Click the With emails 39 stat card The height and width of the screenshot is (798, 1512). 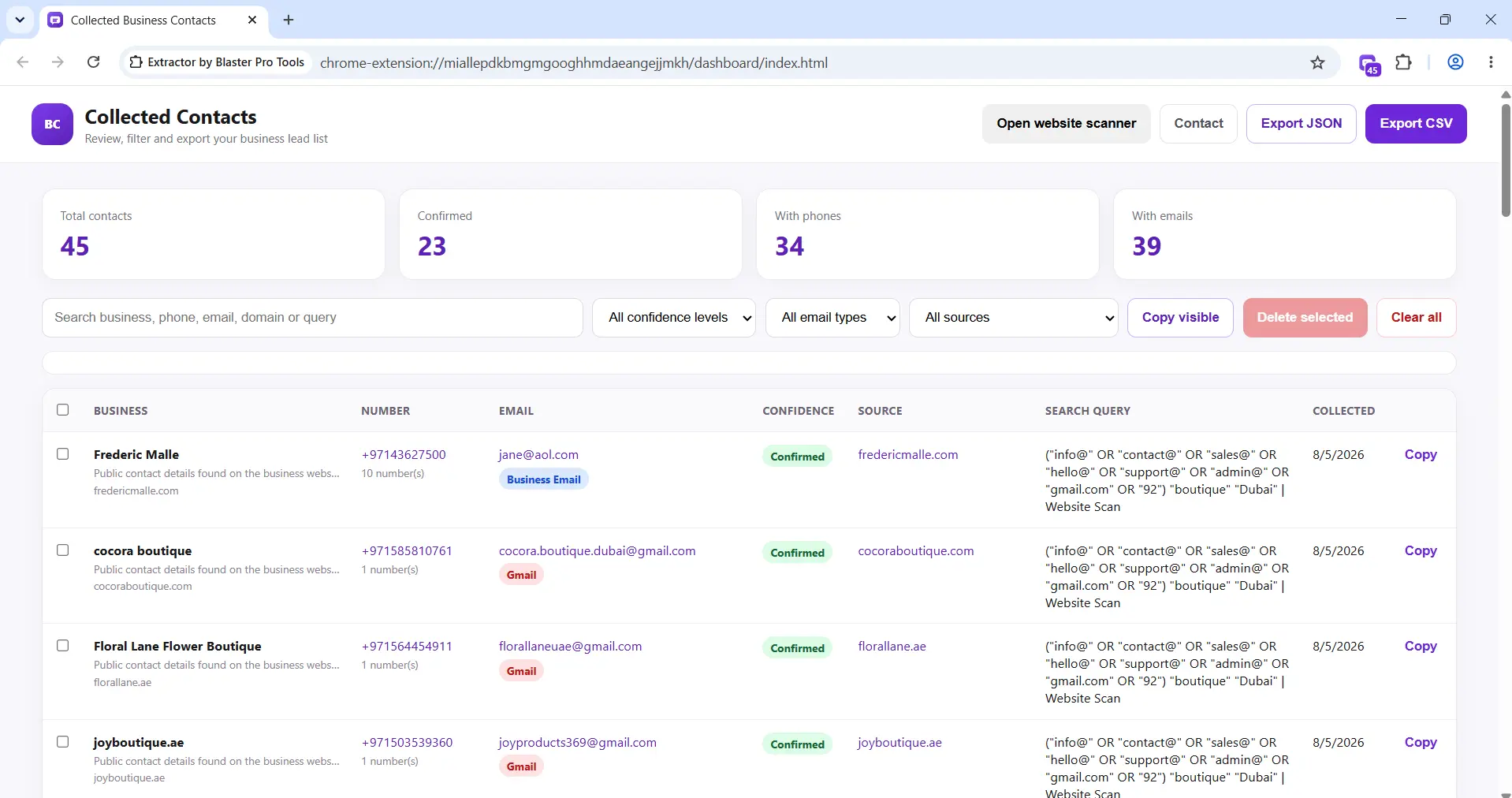(1285, 234)
